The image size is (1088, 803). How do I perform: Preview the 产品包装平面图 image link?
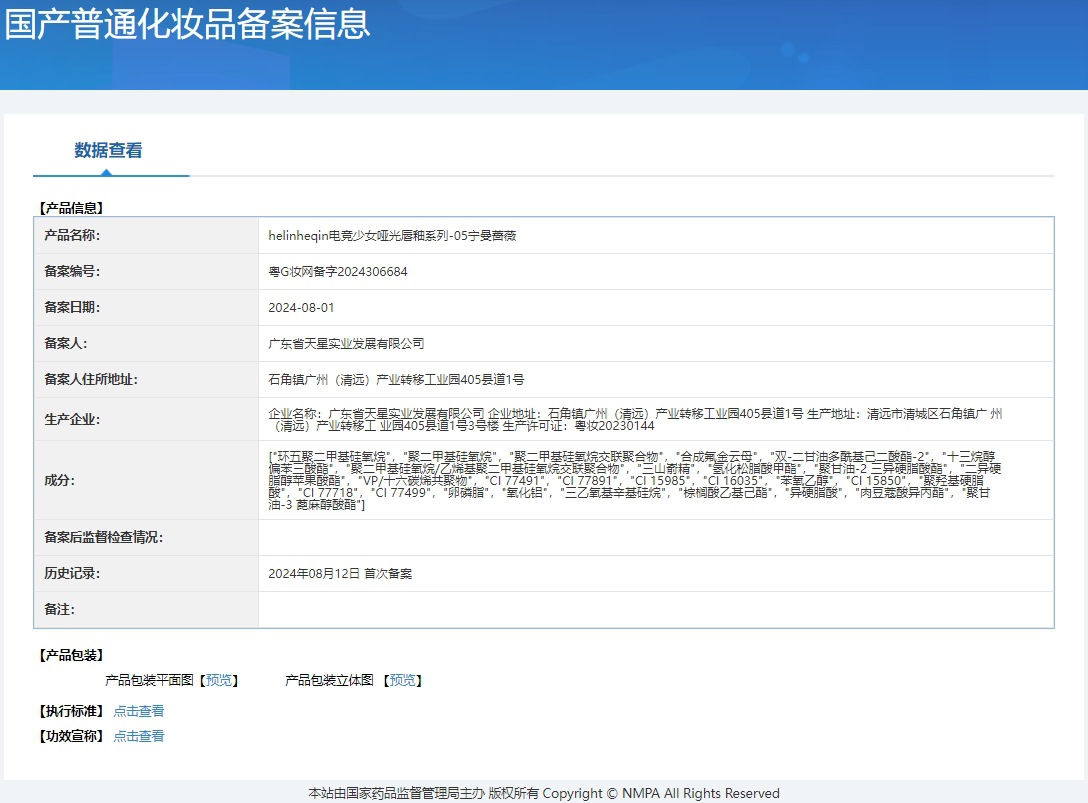click(x=219, y=680)
